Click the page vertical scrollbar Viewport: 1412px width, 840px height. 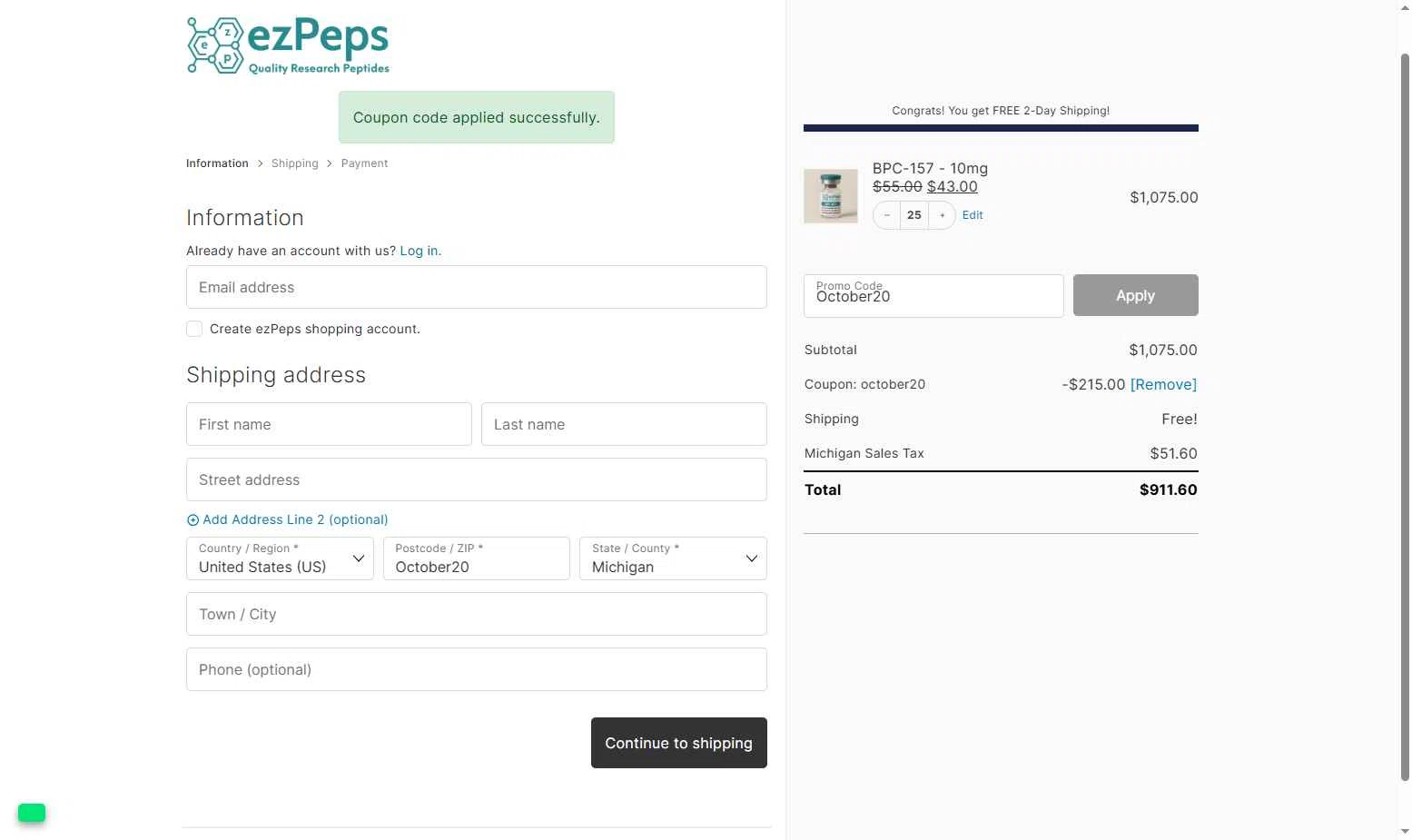pos(1405,418)
